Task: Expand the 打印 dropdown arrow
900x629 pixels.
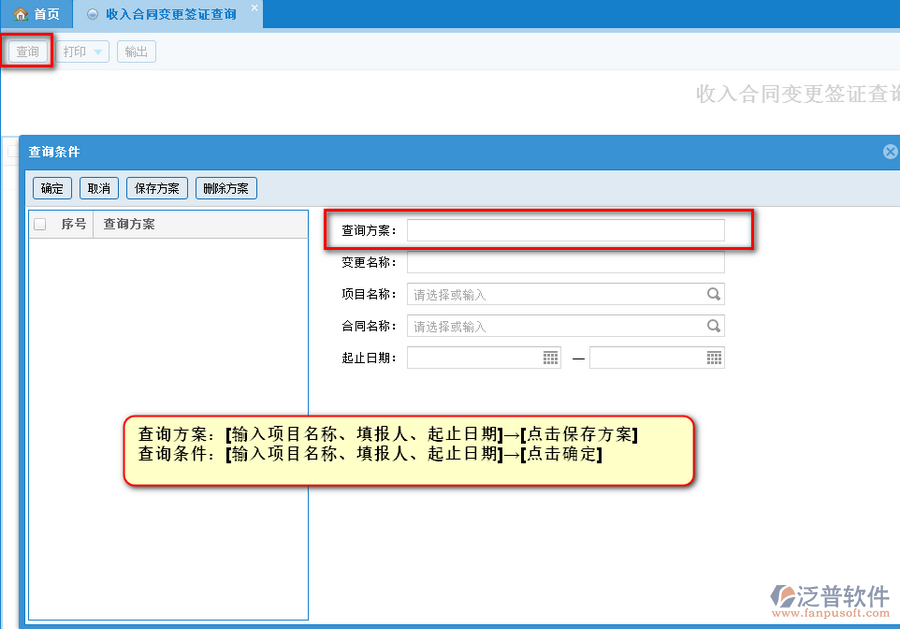Action: [x=98, y=52]
